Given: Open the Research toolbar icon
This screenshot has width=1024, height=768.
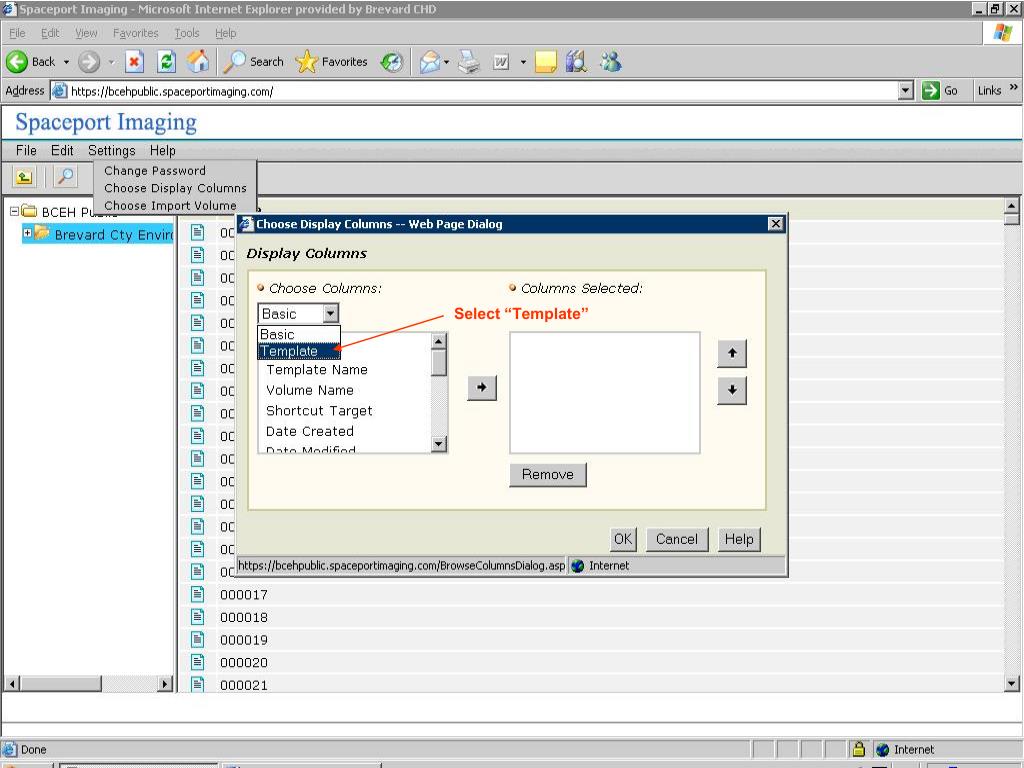Looking at the screenshot, I should pyautogui.click(x=576, y=62).
